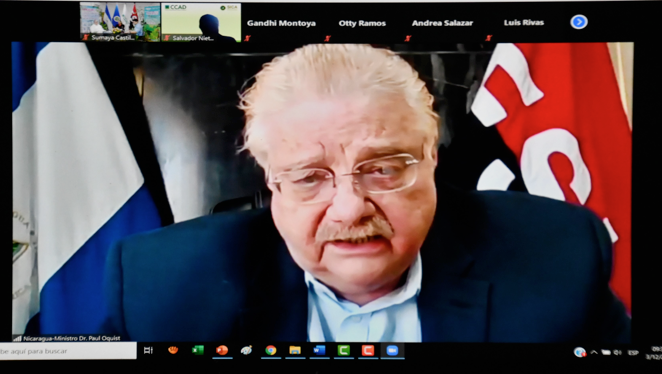Open the red Camtasia recorder icon
The height and width of the screenshot is (374, 662).
[x=368, y=350]
